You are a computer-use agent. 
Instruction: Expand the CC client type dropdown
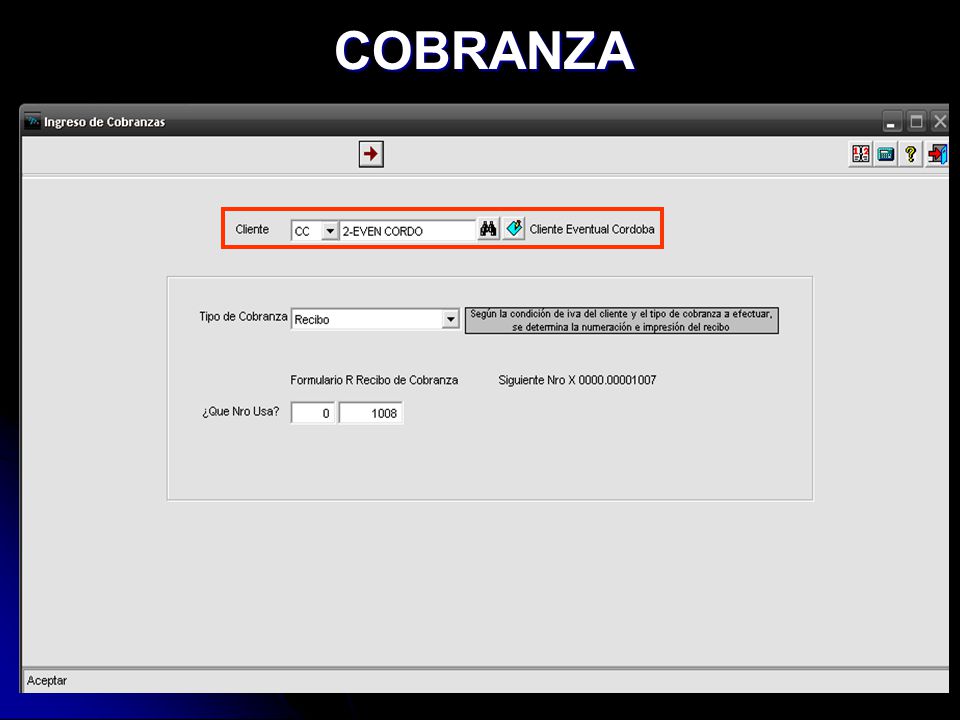tap(330, 231)
